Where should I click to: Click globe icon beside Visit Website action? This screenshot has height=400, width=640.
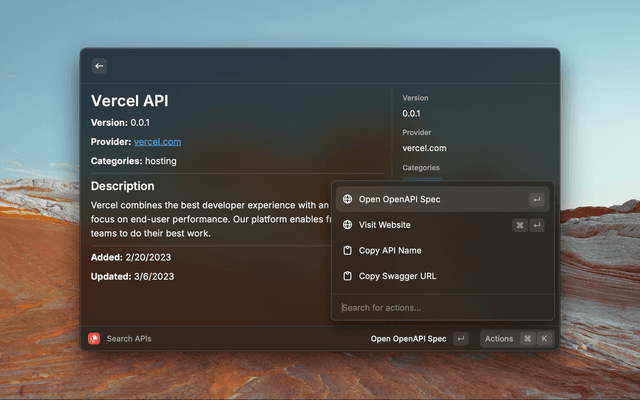[x=347, y=225]
